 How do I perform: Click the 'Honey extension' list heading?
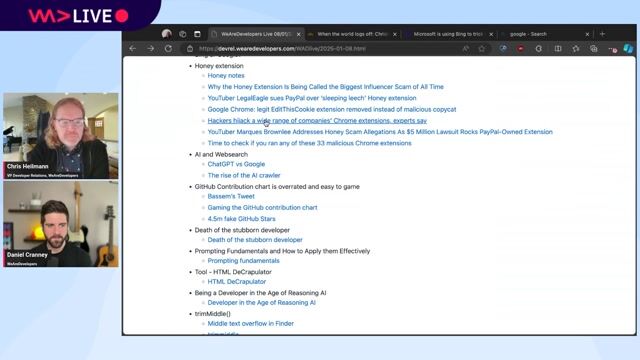219,66
